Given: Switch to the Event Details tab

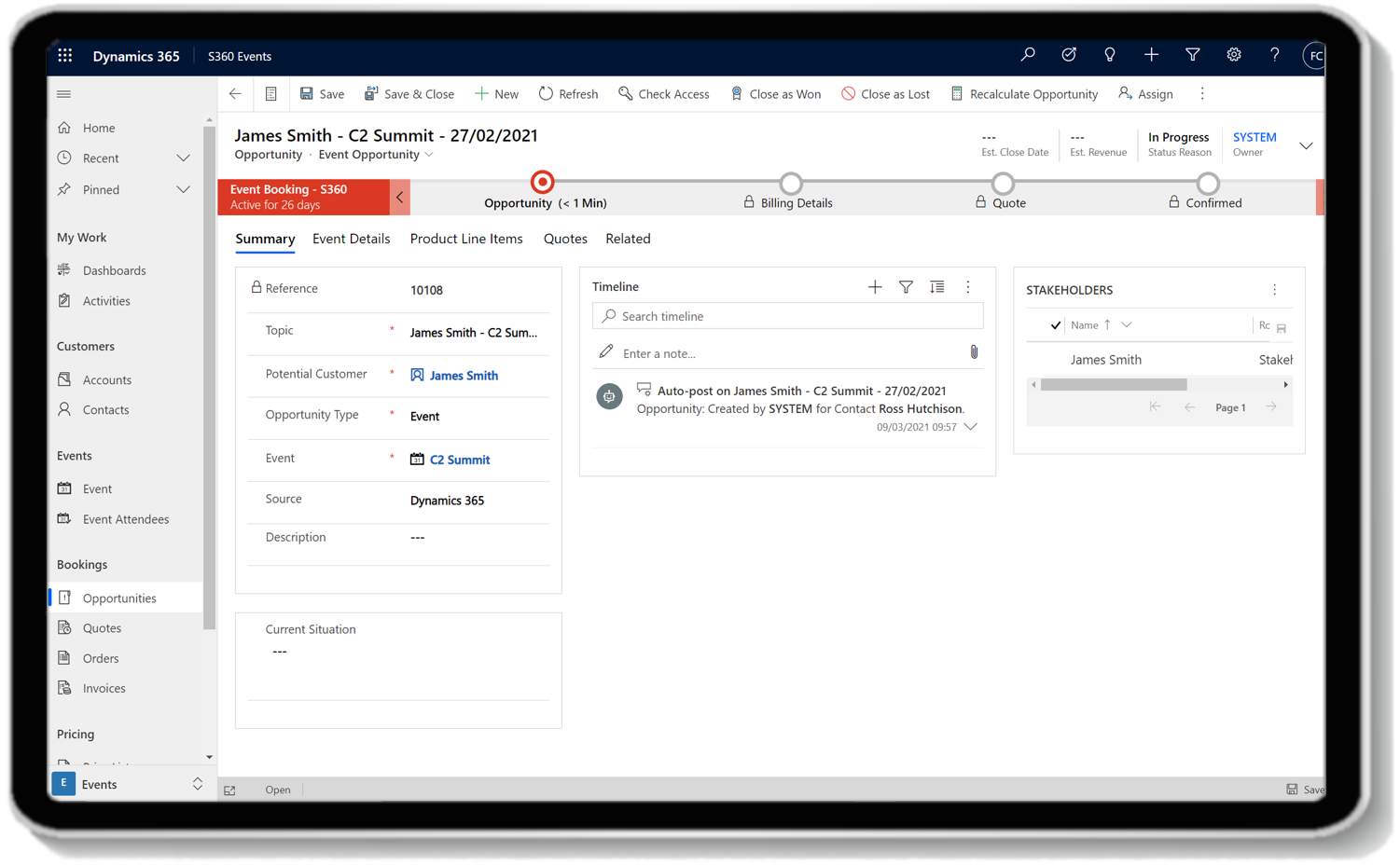Looking at the screenshot, I should click(x=351, y=239).
